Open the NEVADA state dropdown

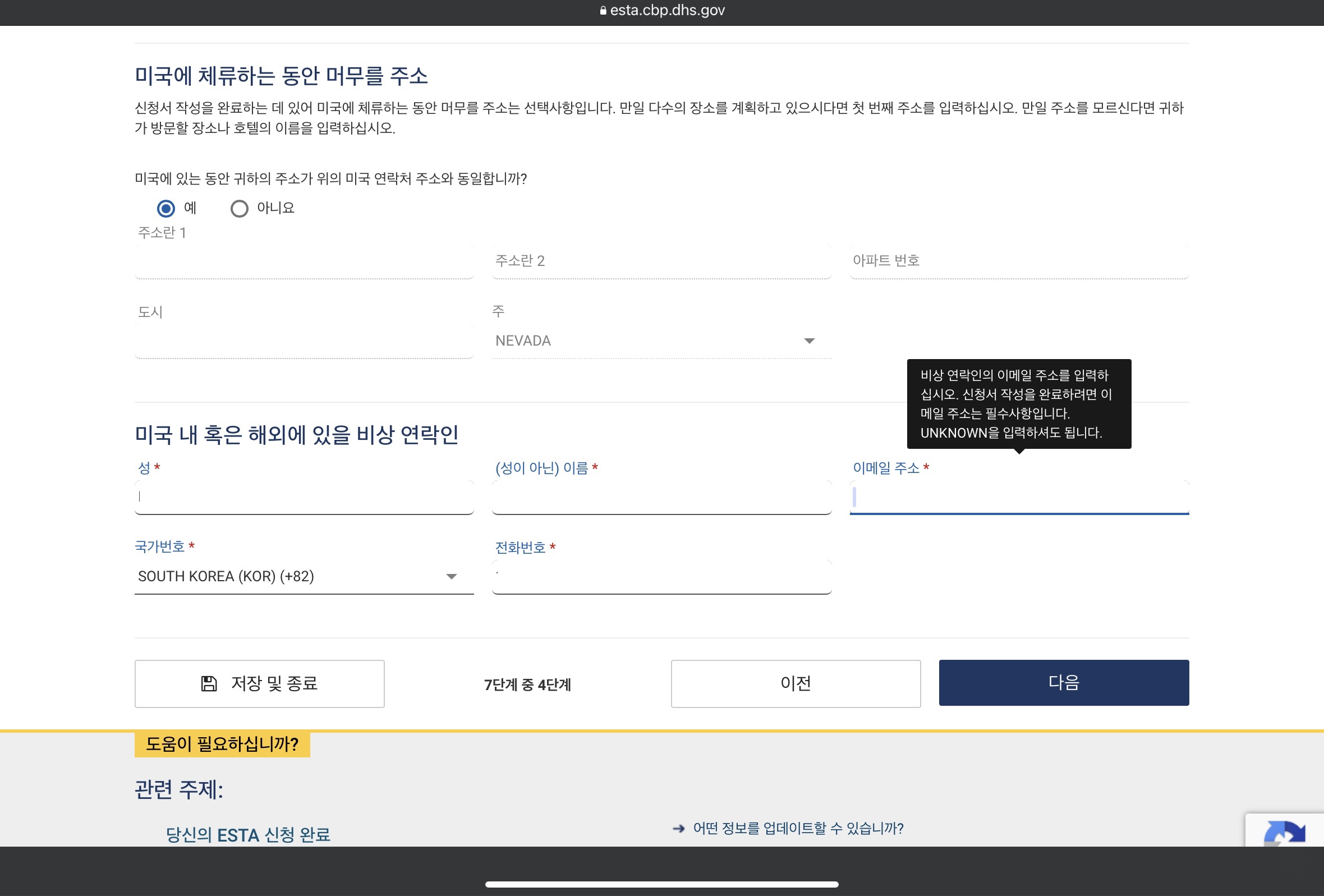[x=661, y=341]
